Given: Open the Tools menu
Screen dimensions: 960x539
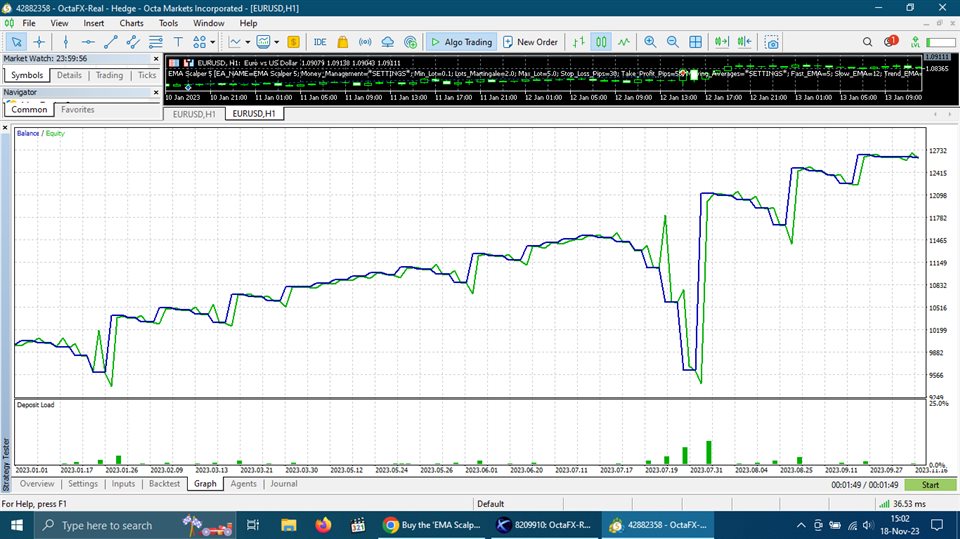Looking at the screenshot, I should click(x=168, y=23).
